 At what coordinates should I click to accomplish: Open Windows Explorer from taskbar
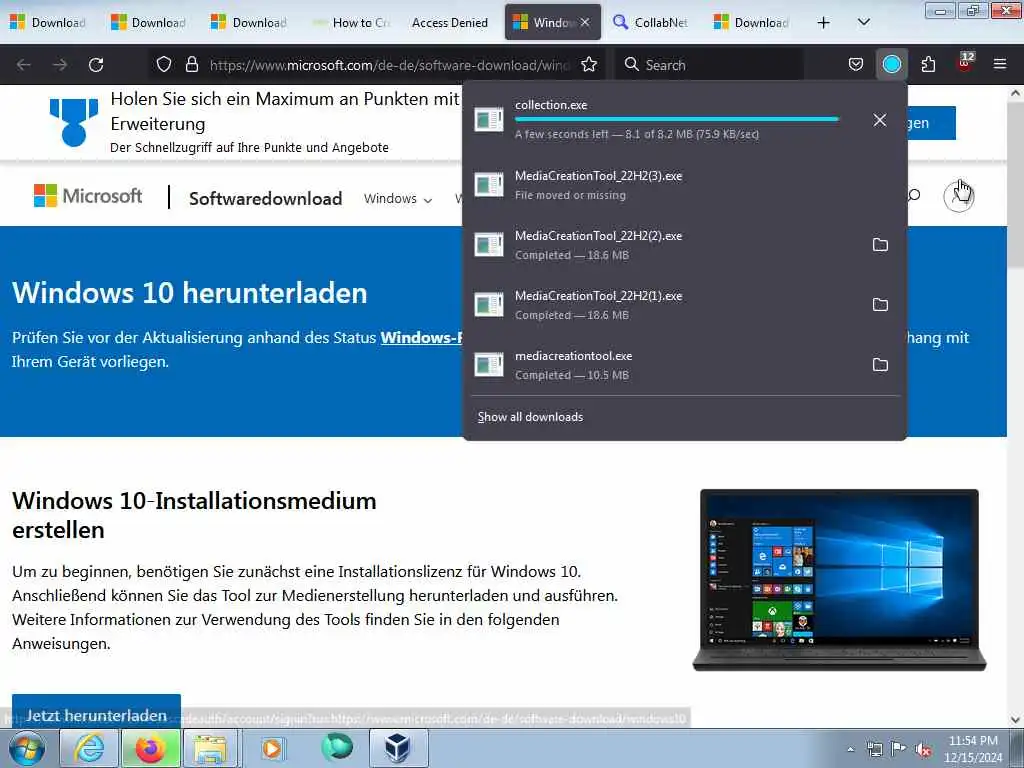click(x=210, y=748)
